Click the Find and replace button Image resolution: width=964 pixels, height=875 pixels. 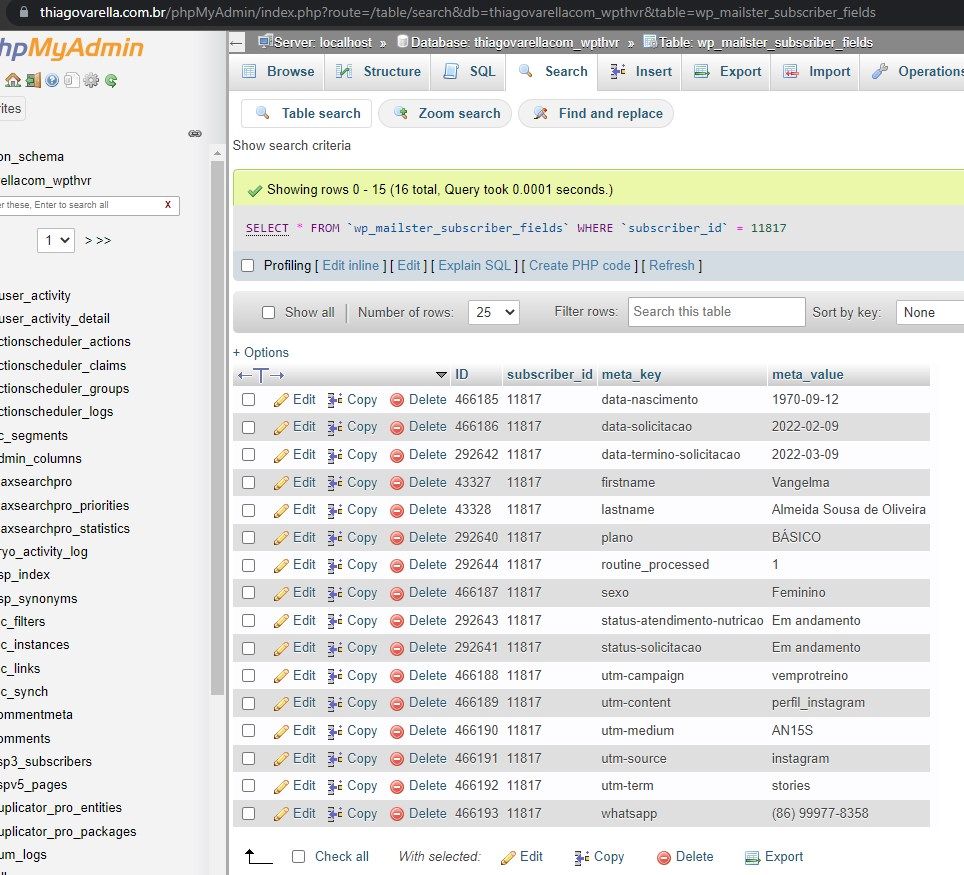point(597,113)
